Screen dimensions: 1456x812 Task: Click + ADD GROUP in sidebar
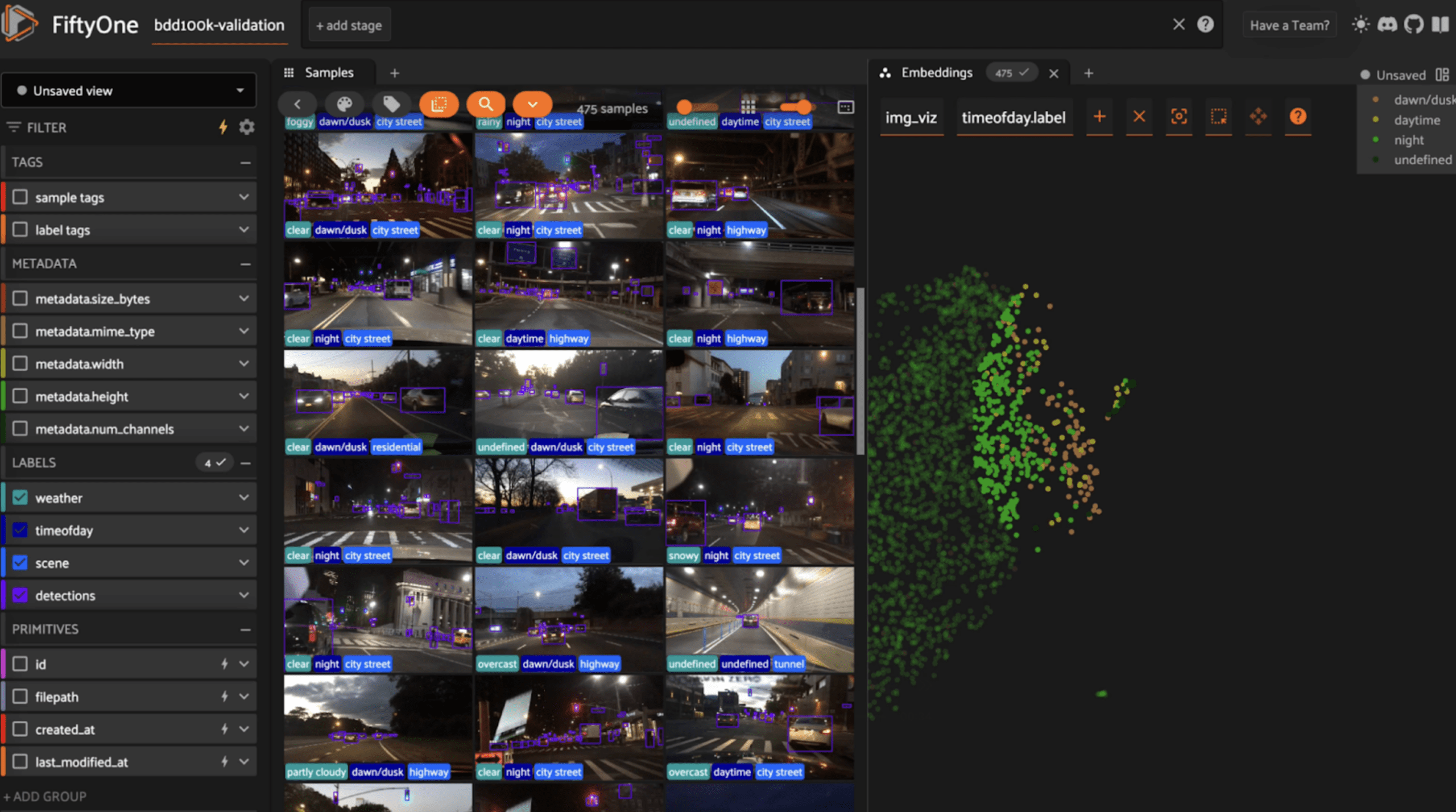click(x=44, y=796)
